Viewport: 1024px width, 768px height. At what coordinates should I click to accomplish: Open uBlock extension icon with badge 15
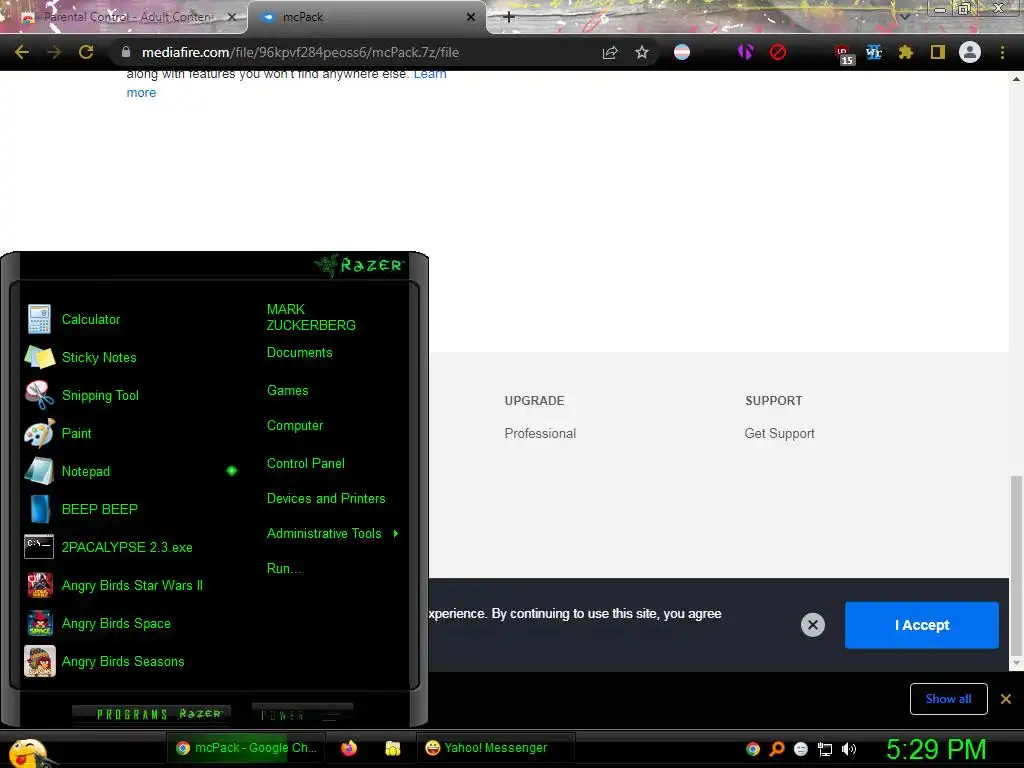pos(843,54)
